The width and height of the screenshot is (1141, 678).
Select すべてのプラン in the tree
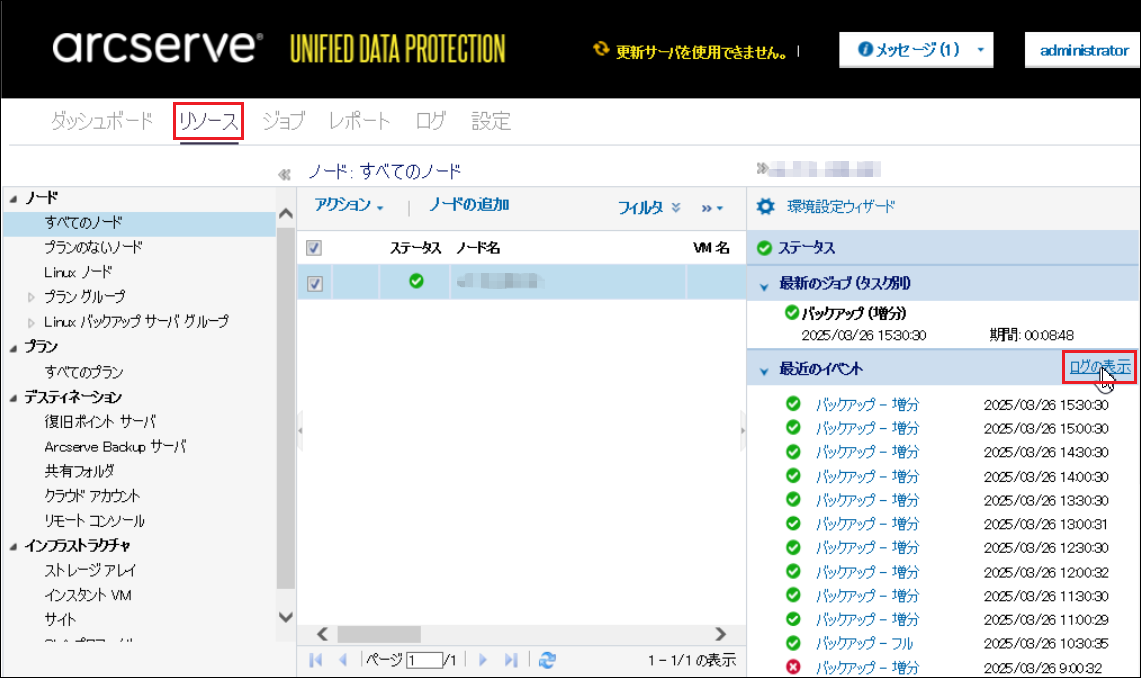[x=84, y=372]
